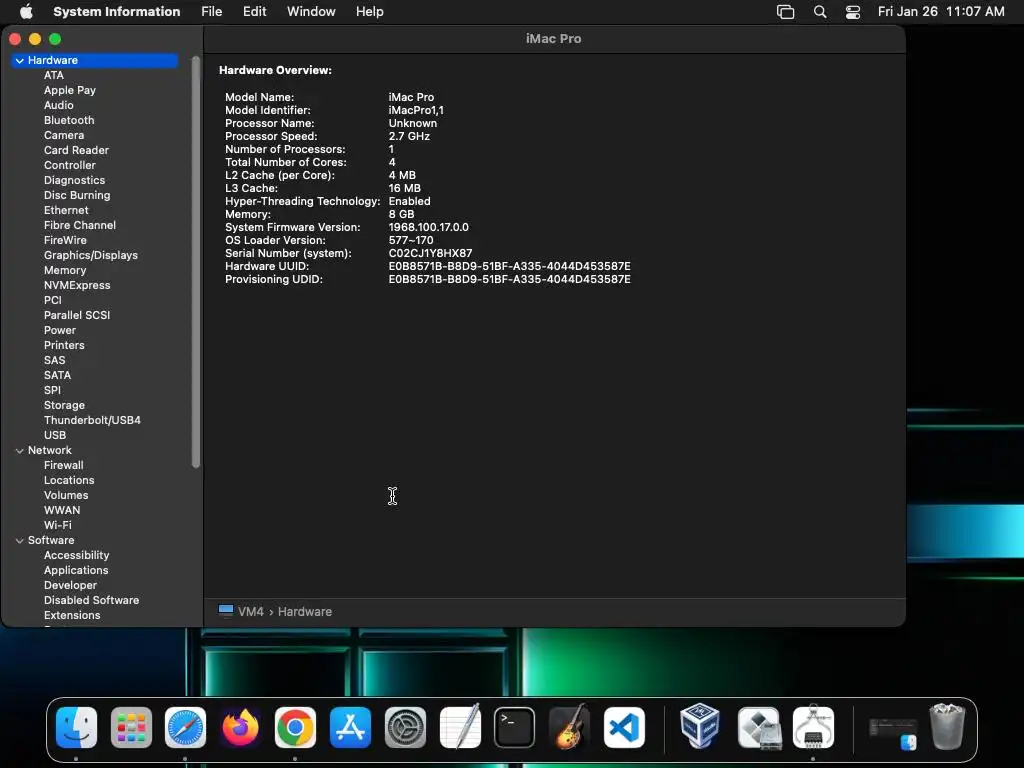Open the App Store icon

(350, 727)
